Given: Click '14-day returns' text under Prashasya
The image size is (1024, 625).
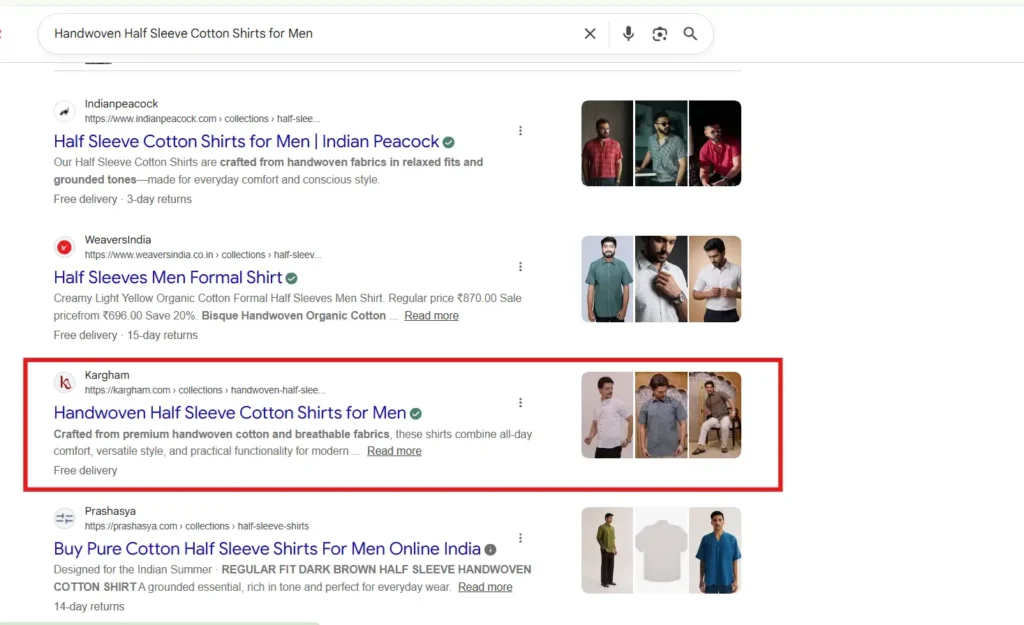Looking at the screenshot, I should (89, 606).
